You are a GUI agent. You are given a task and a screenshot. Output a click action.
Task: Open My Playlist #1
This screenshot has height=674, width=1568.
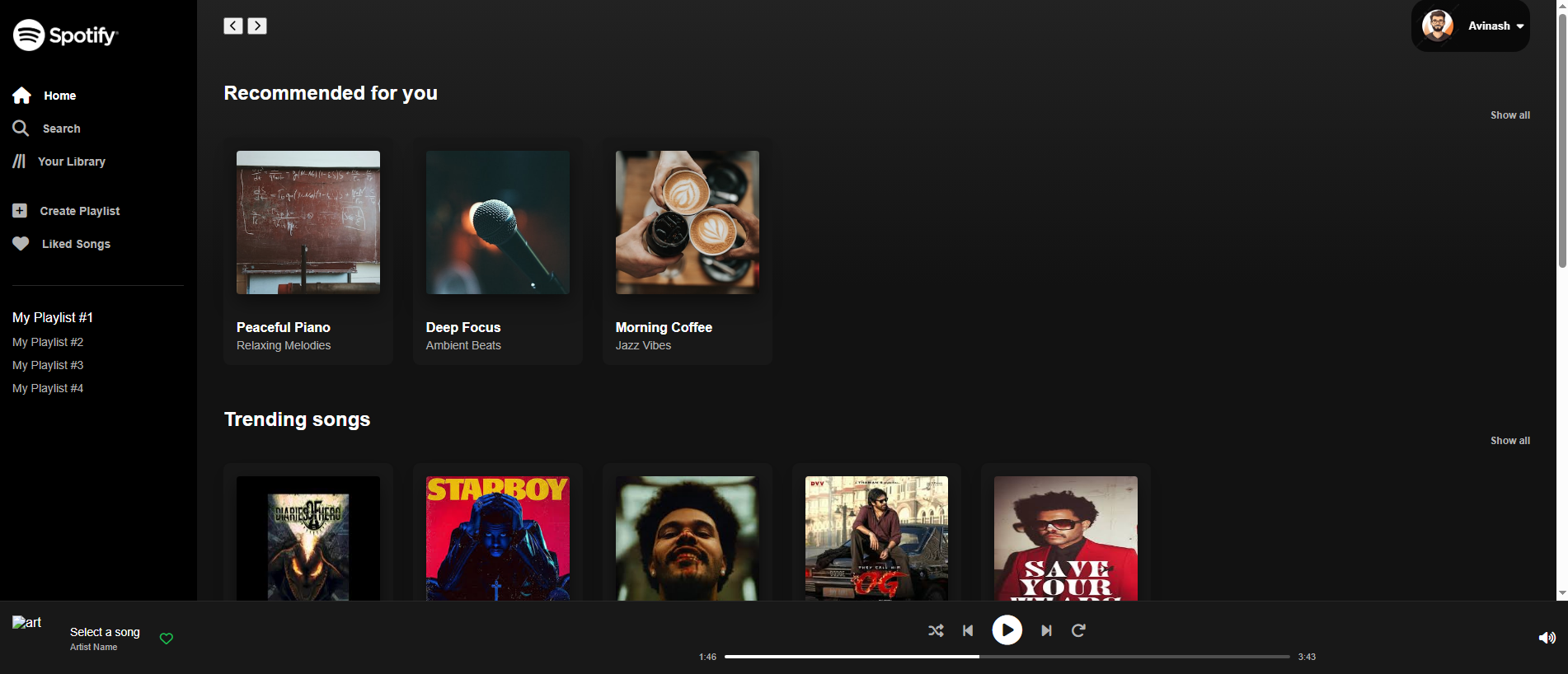pyautogui.click(x=53, y=317)
